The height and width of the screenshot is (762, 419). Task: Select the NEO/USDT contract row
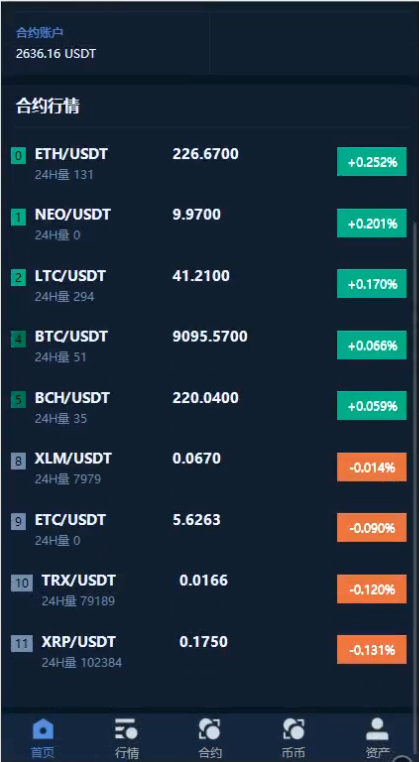[x=209, y=224]
